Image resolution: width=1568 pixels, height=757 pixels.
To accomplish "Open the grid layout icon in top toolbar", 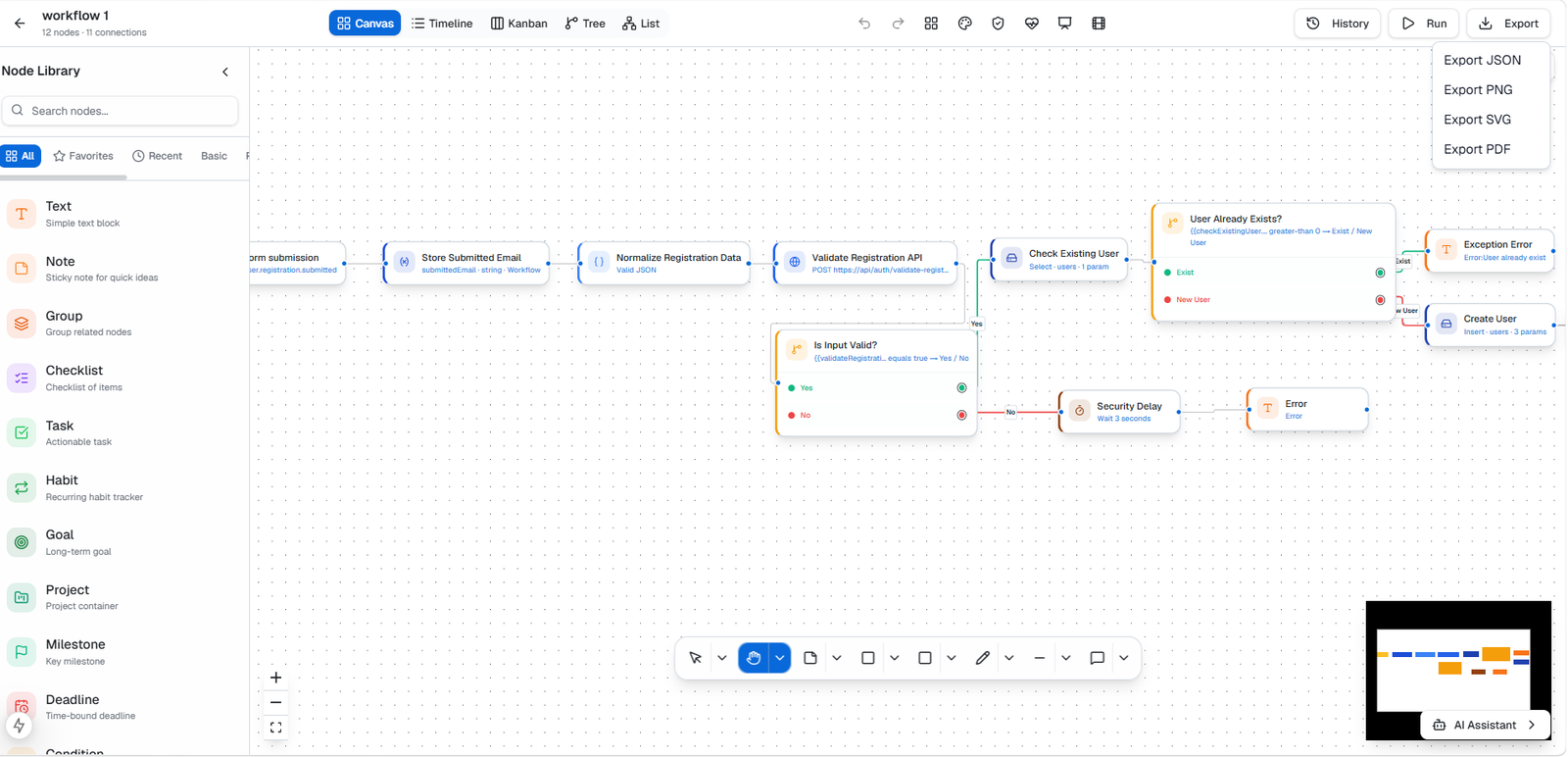I will (x=931, y=24).
